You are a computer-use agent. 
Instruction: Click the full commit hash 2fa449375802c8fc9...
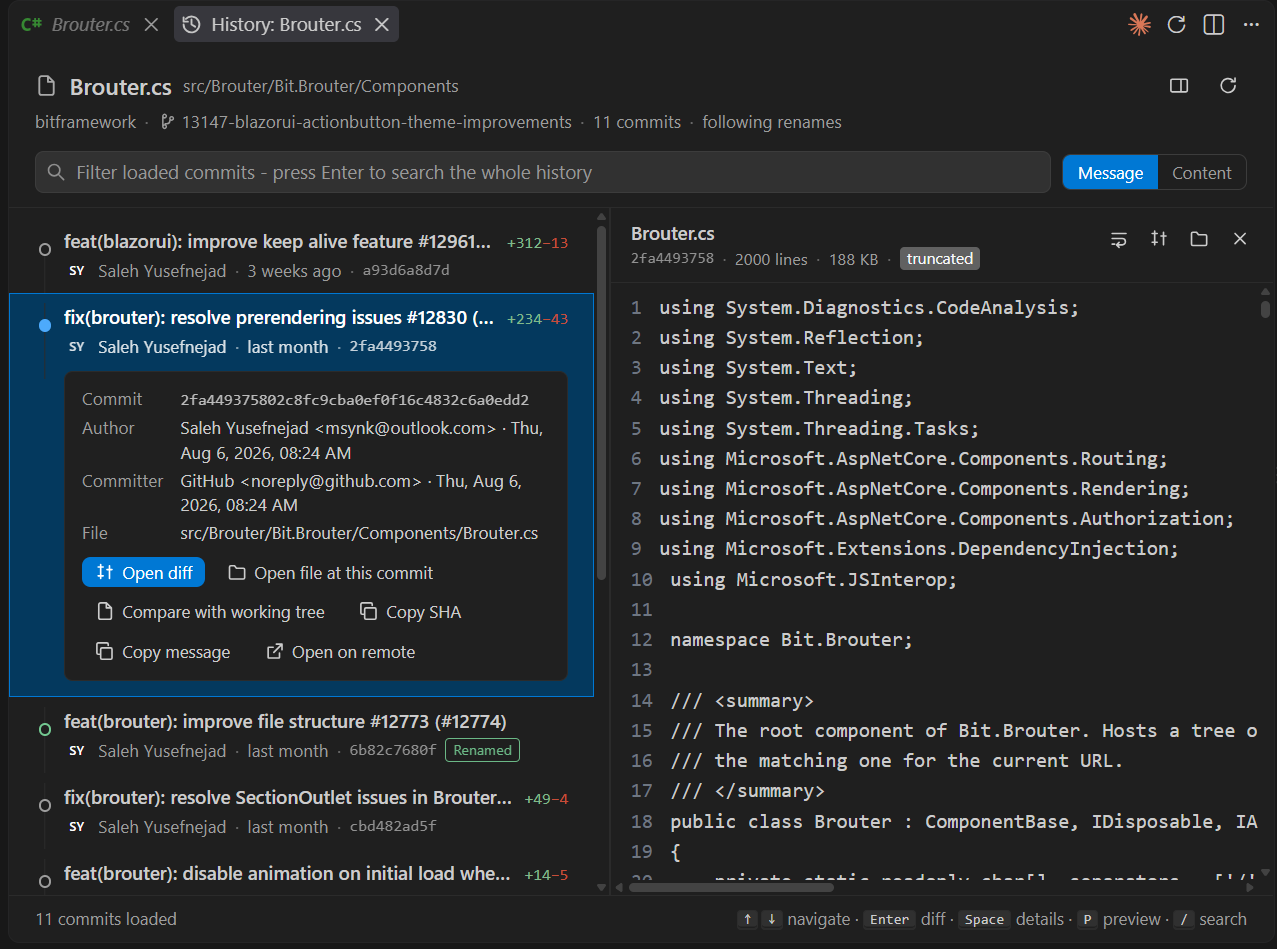354,400
